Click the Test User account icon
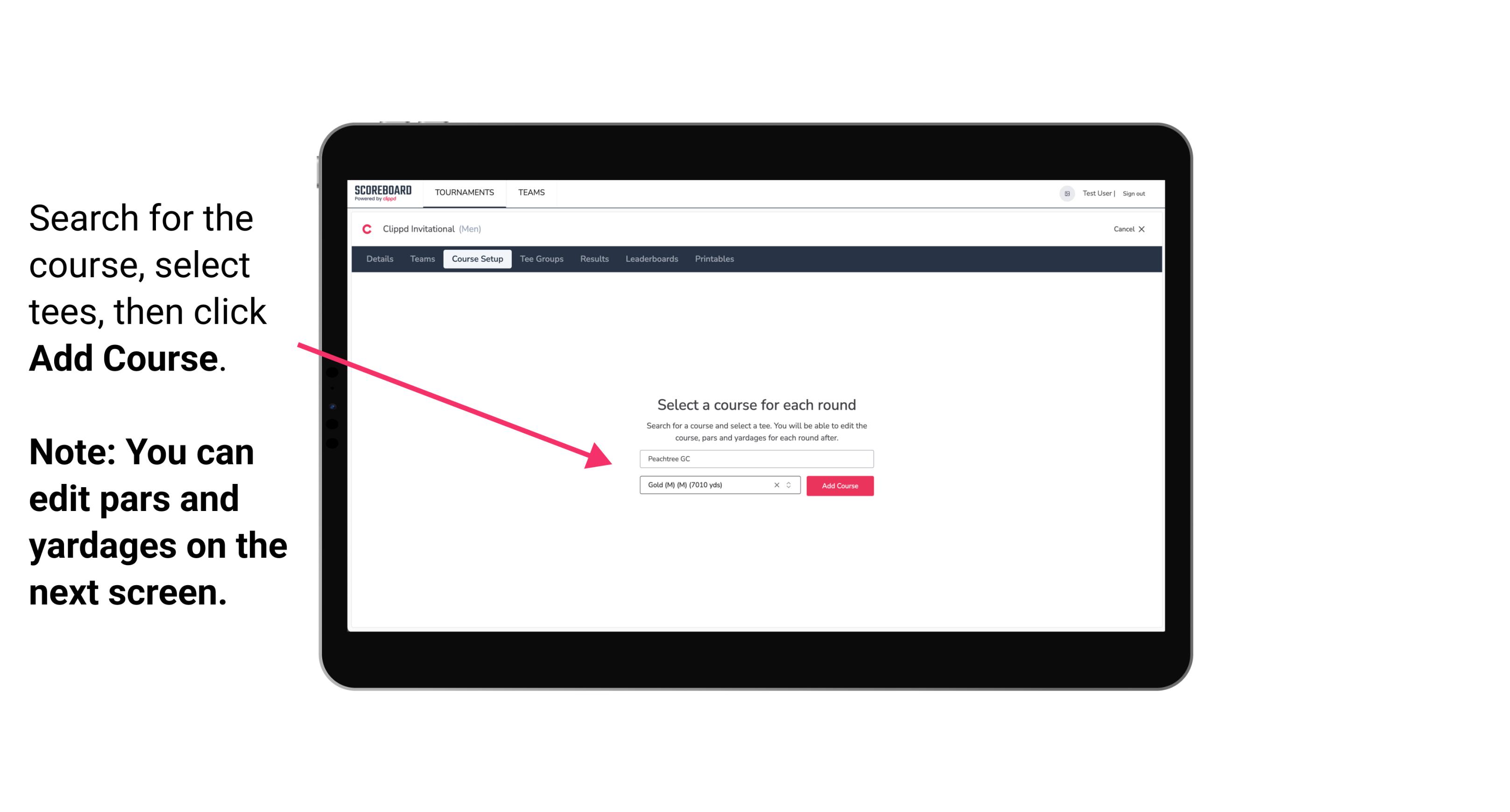 pyautogui.click(x=1063, y=193)
